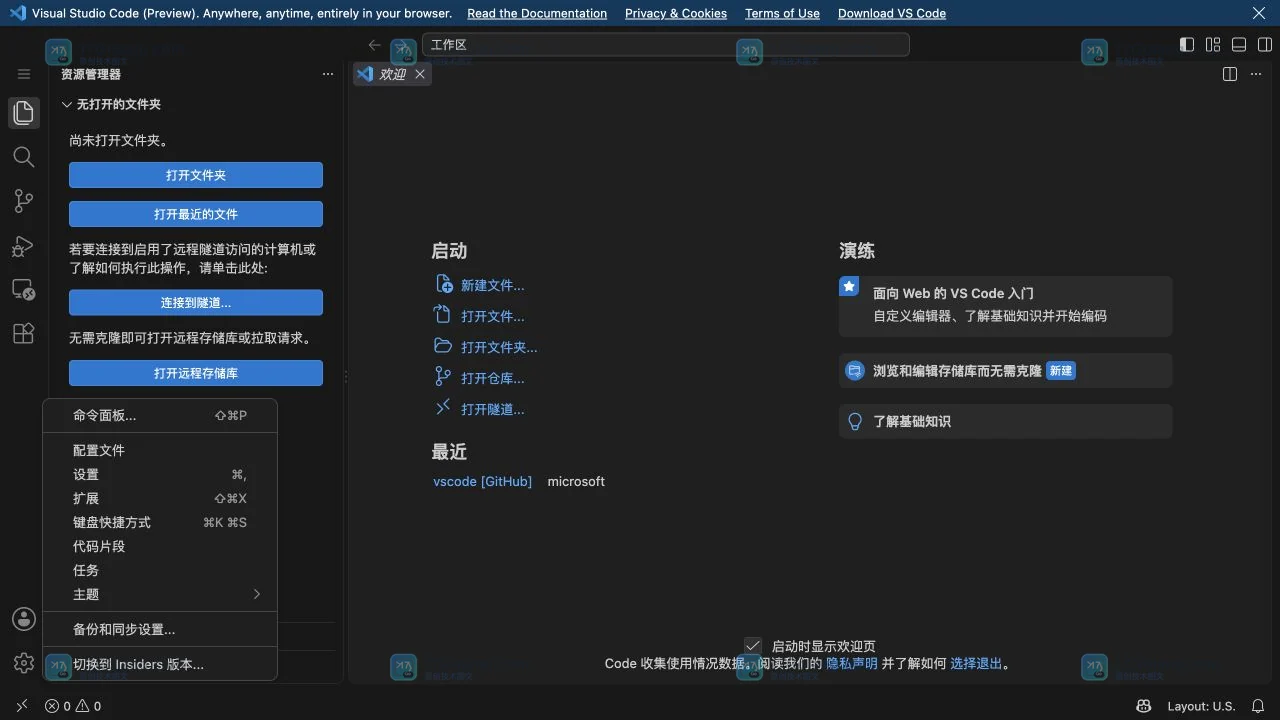Screen dimensions: 1280x720
Task: Select 配置文件 menu entry
Action: (160, 450)
